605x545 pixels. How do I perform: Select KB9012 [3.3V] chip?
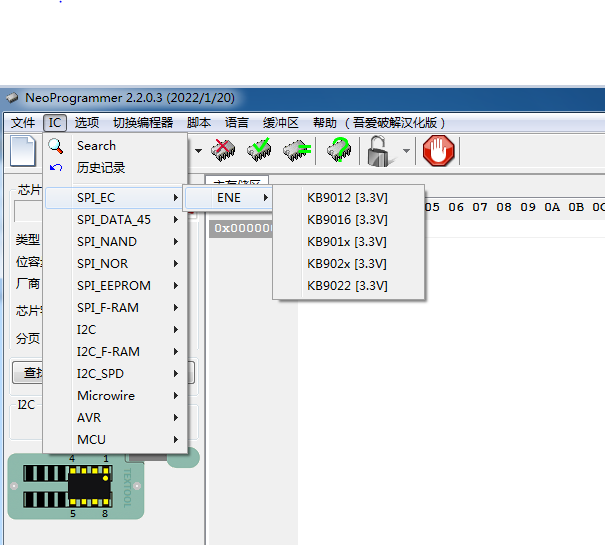347,198
